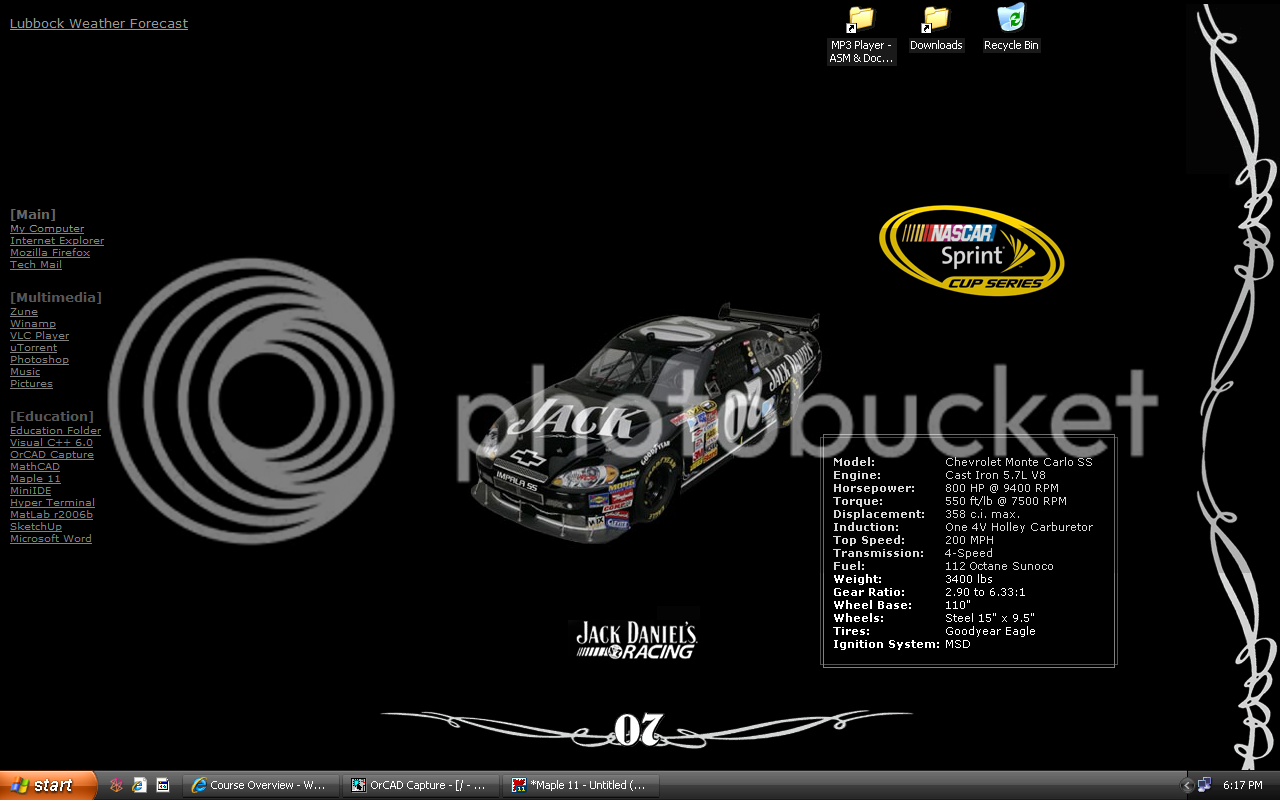Click the [Main] section heading
This screenshot has height=800, width=1280.
[33, 214]
